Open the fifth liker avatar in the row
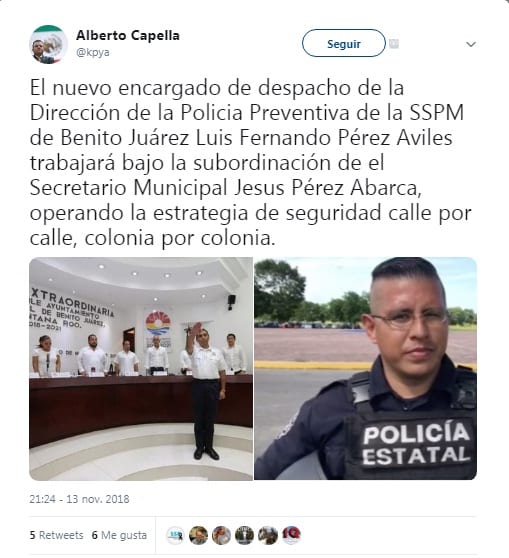The width and height of the screenshot is (509, 558). [x=268, y=535]
